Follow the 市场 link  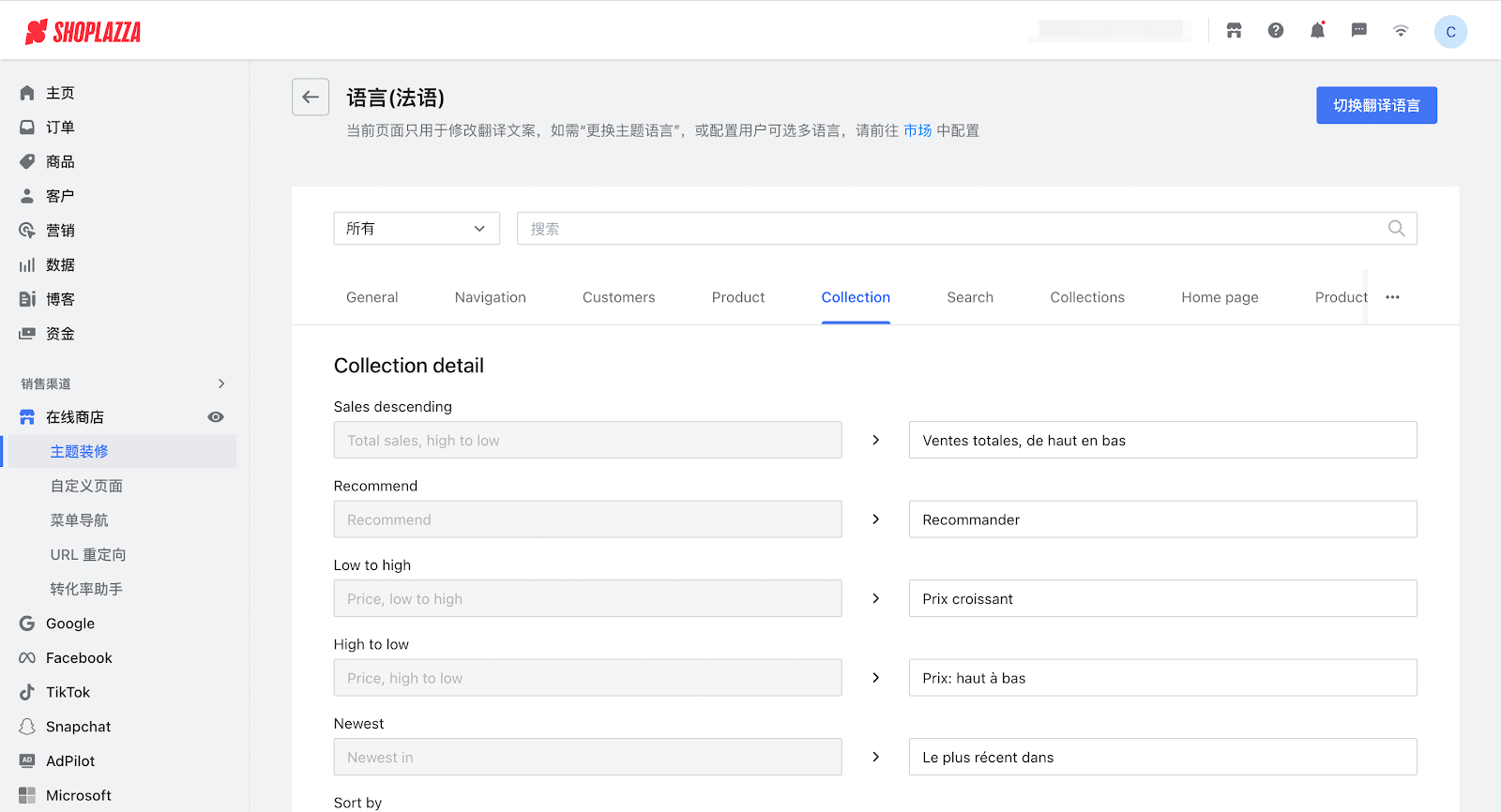(917, 130)
